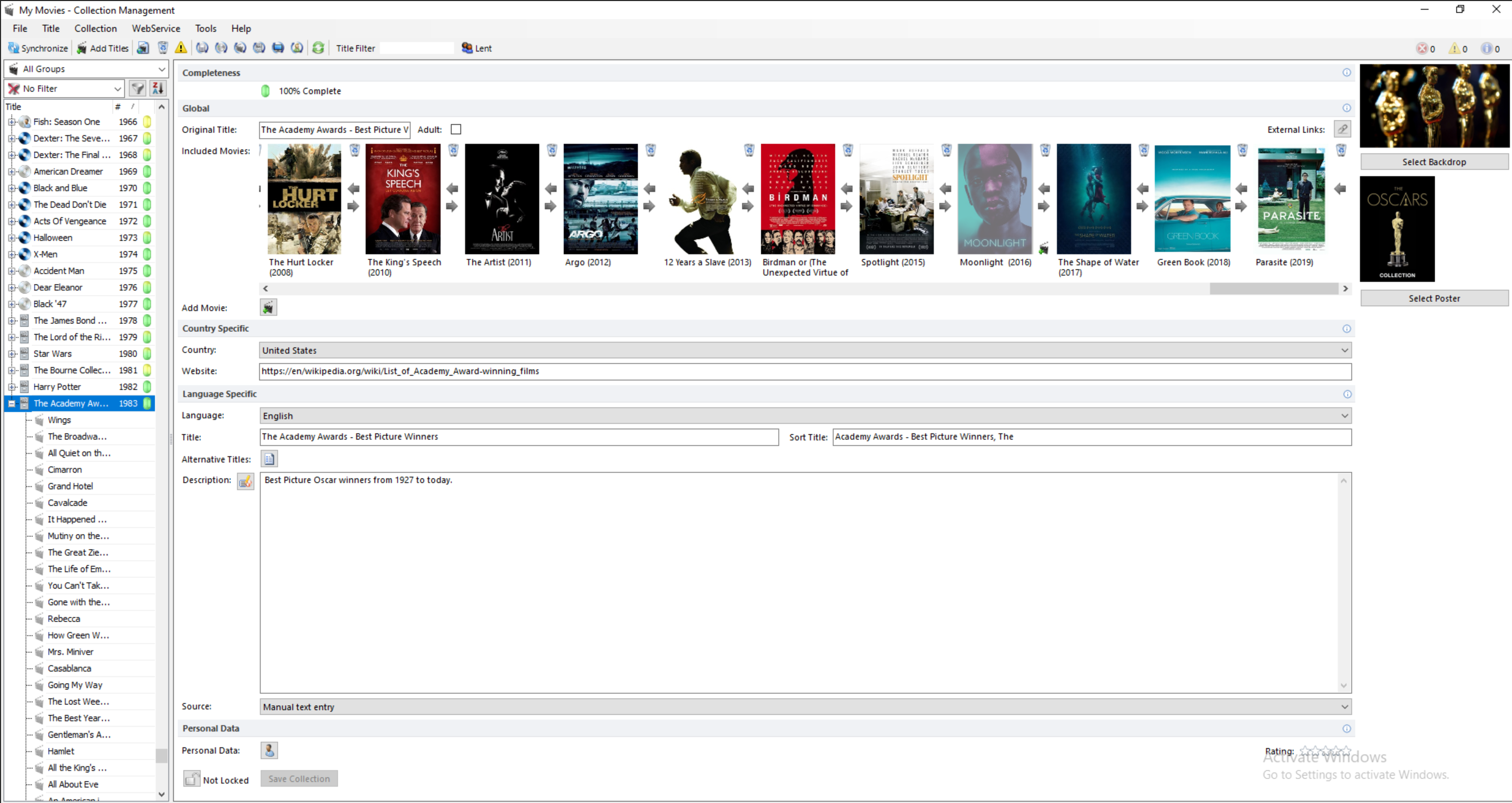The width and height of the screenshot is (1512, 803).
Task: Select Casablanca in the title tree
Action: (x=69, y=668)
